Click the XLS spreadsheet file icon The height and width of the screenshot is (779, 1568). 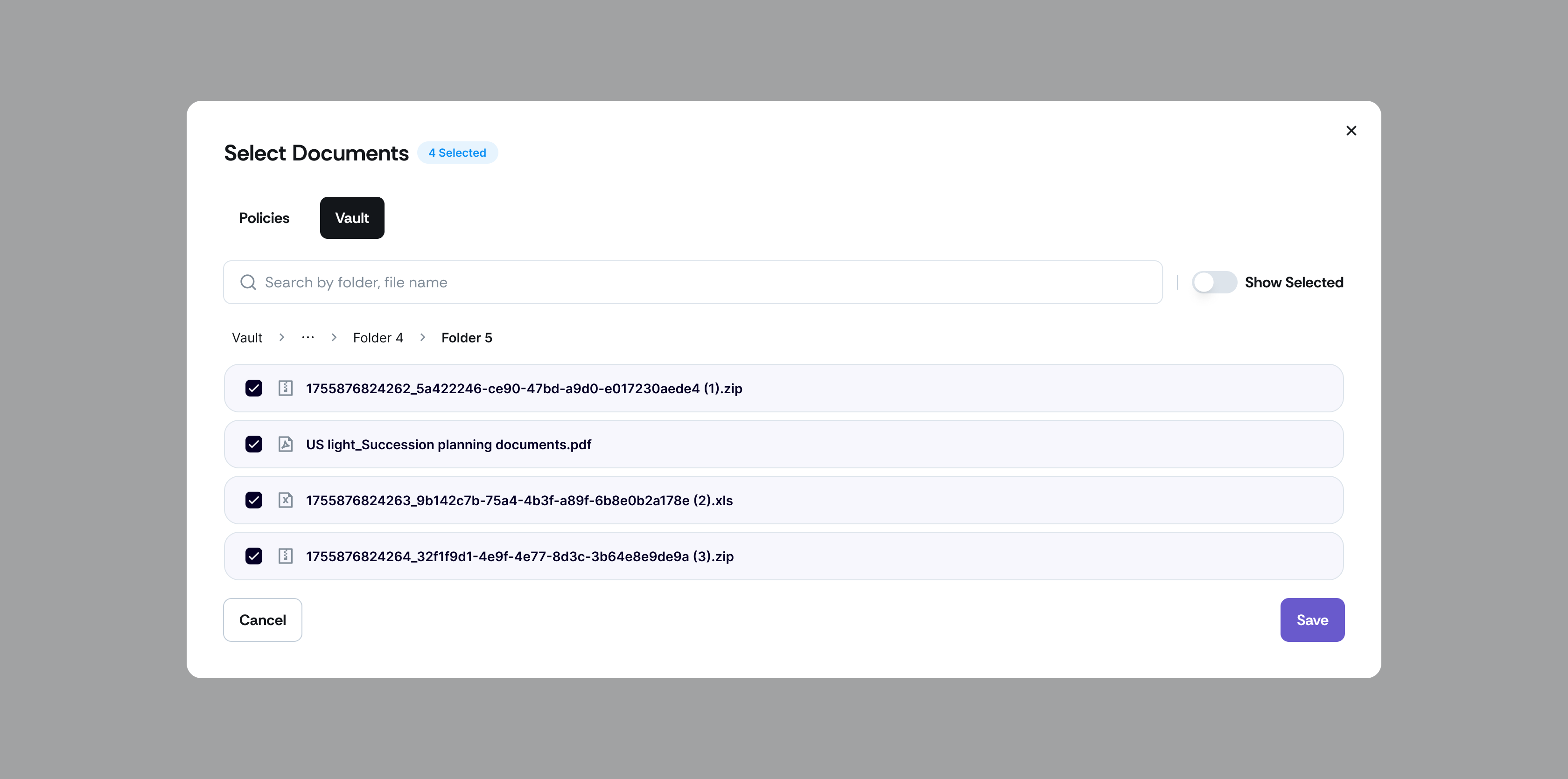tap(286, 500)
